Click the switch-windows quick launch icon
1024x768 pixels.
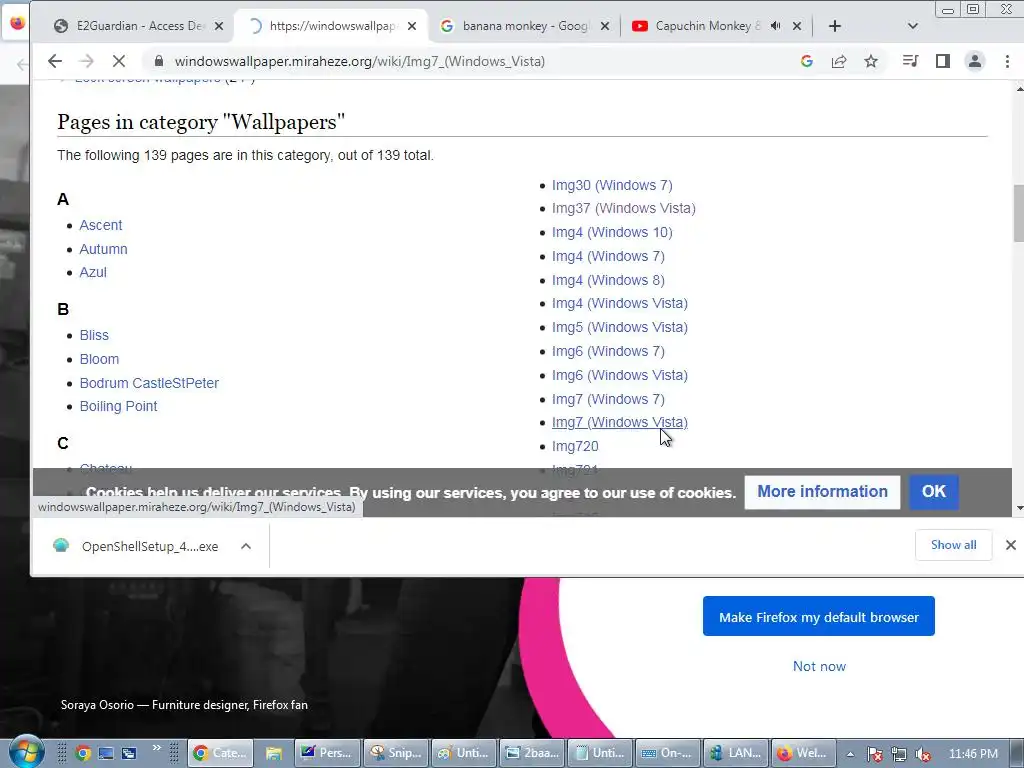click(129, 754)
